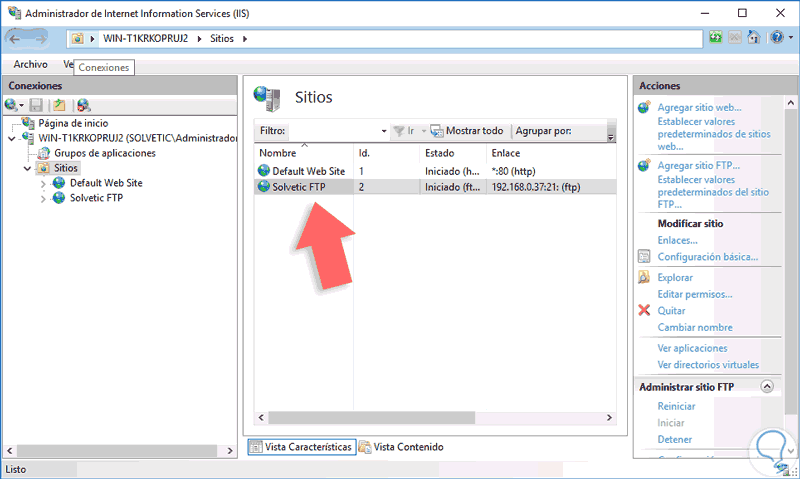Click the Acciones panel scroll up arrow
This screenshot has height=479, width=800.
pyautogui.click(x=791, y=103)
